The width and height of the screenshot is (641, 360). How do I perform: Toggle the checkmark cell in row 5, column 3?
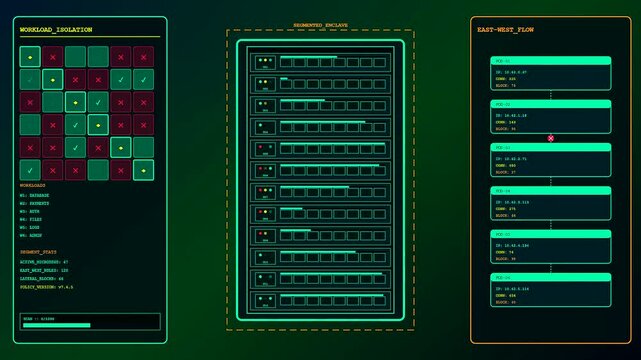[75, 148]
